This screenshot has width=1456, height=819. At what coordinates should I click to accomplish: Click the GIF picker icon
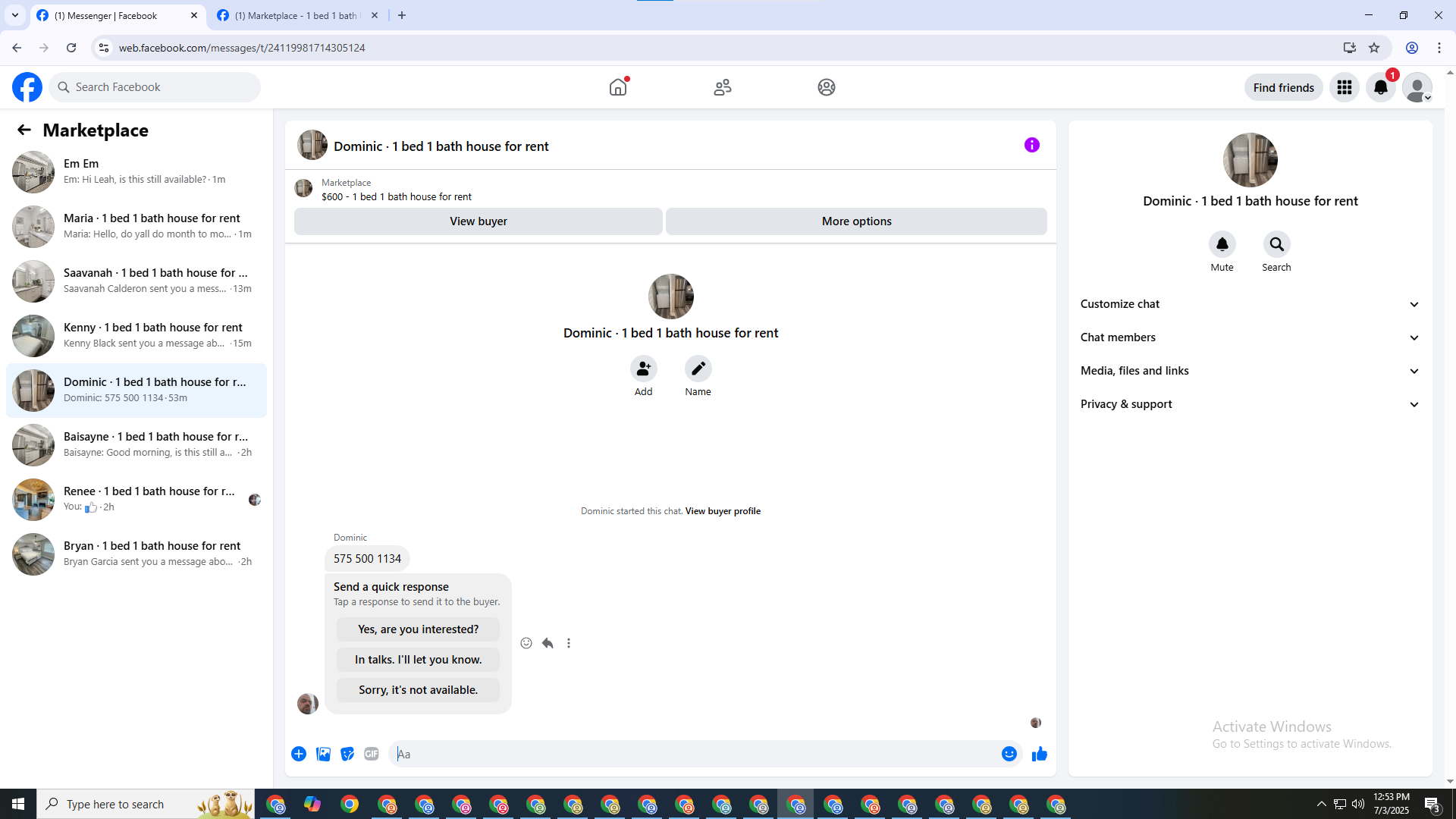point(371,754)
